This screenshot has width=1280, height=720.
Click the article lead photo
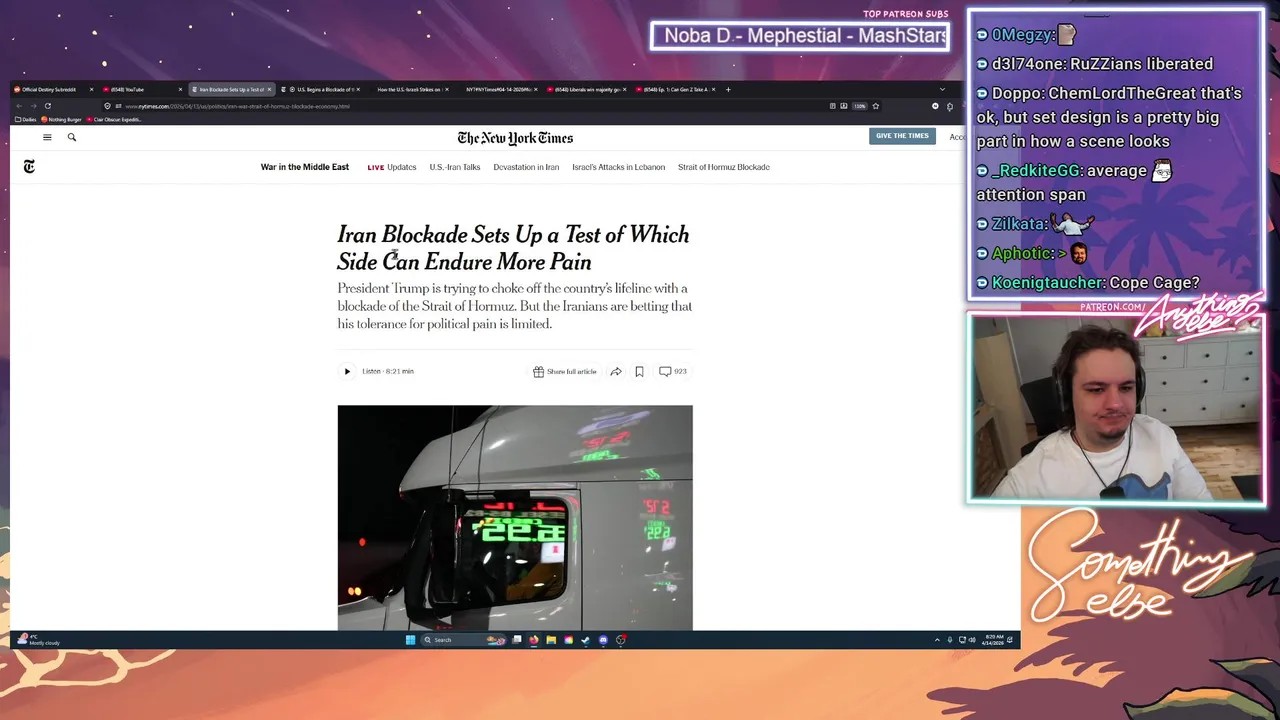coord(515,517)
